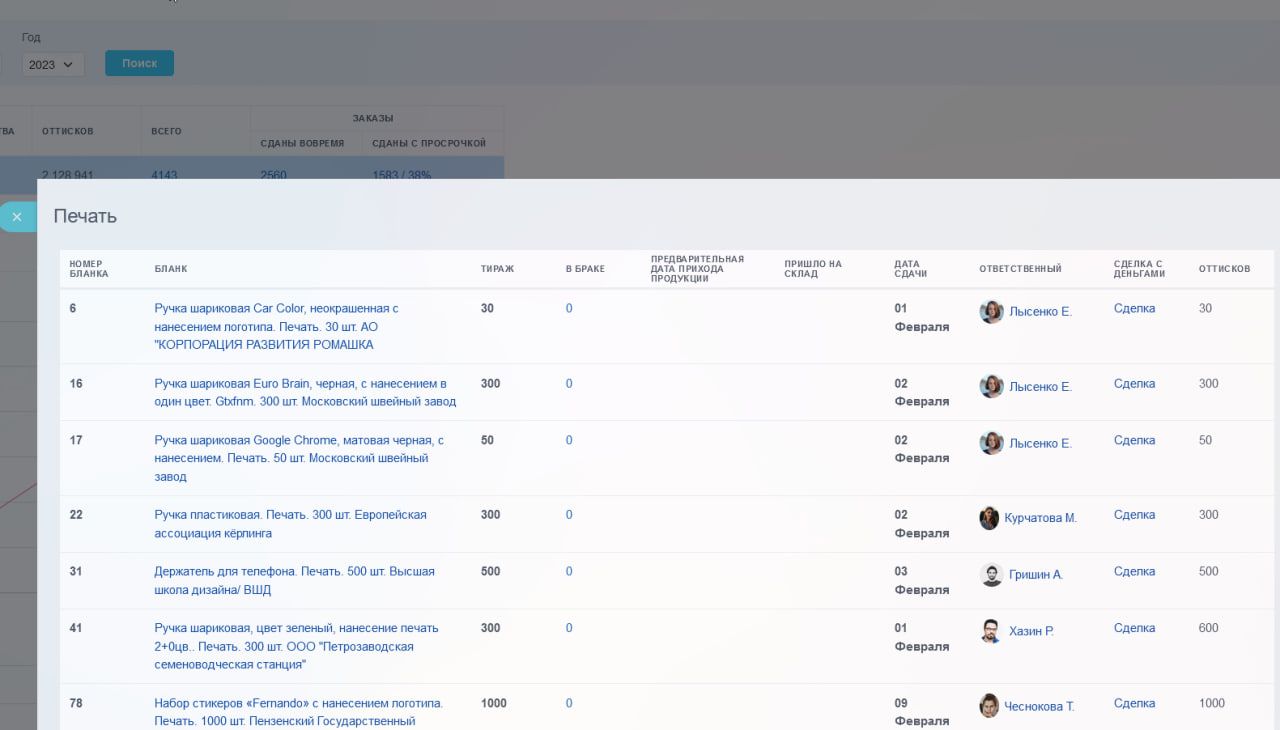
Task: Click the defect count 0 in row 31
Action: tap(569, 572)
